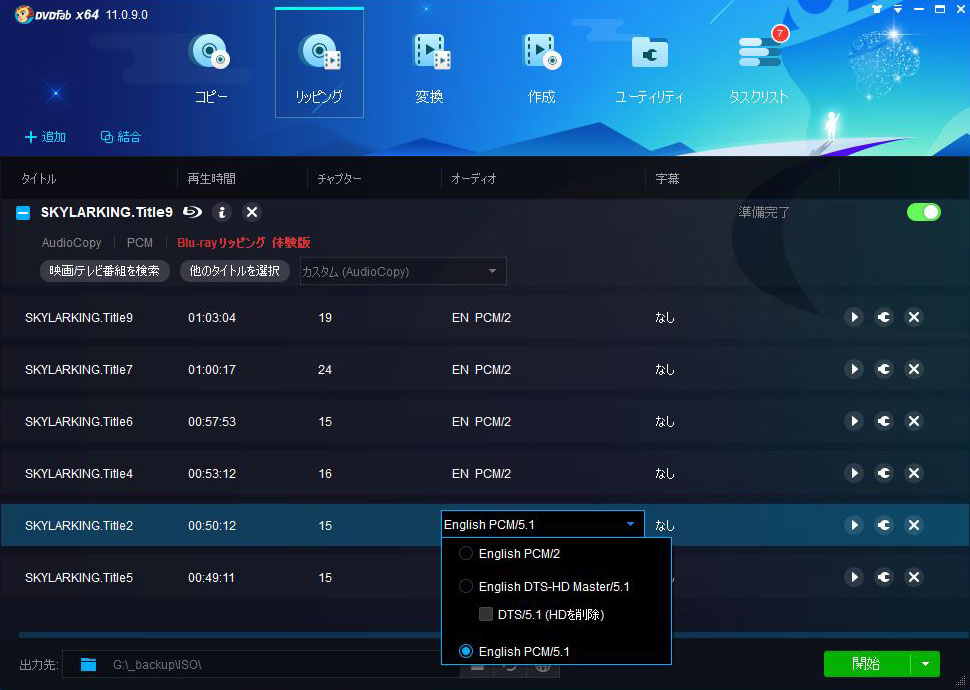Preview SKYLARKING.Title4
Image resolution: width=970 pixels, height=690 pixels.
[x=854, y=473]
